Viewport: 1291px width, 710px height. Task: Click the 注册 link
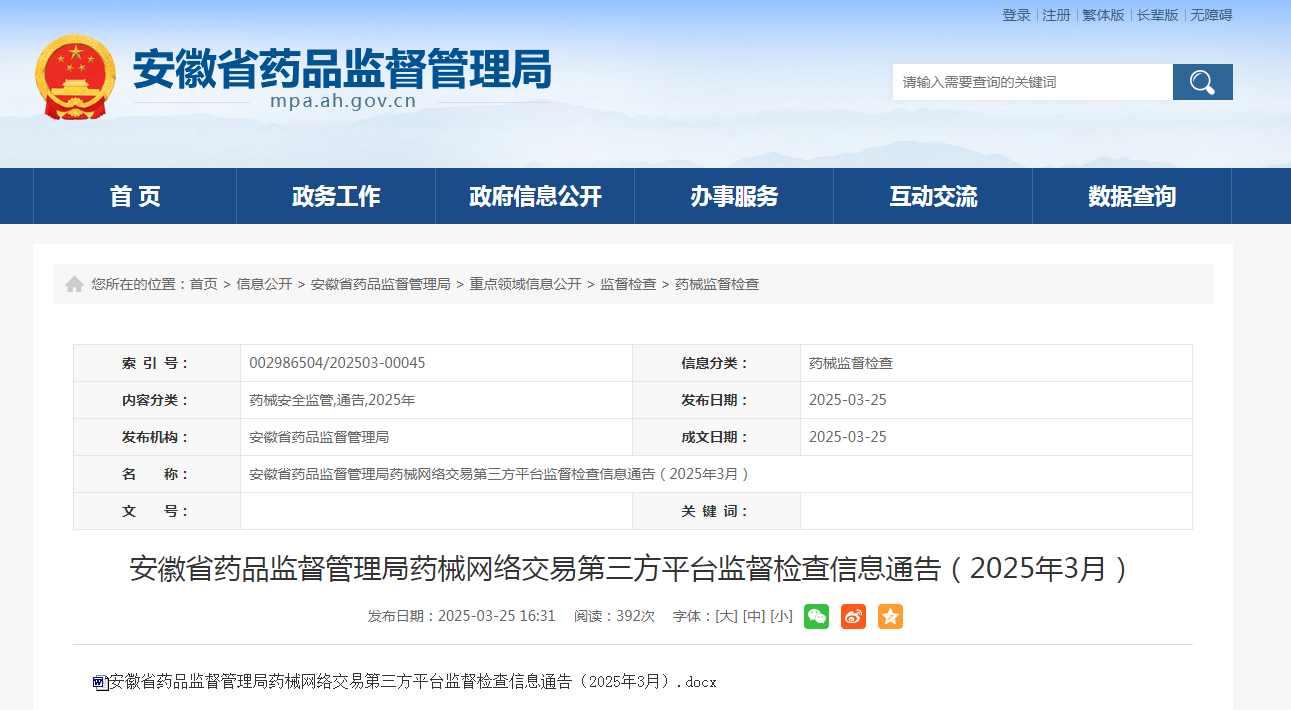click(x=1056, y=15)
